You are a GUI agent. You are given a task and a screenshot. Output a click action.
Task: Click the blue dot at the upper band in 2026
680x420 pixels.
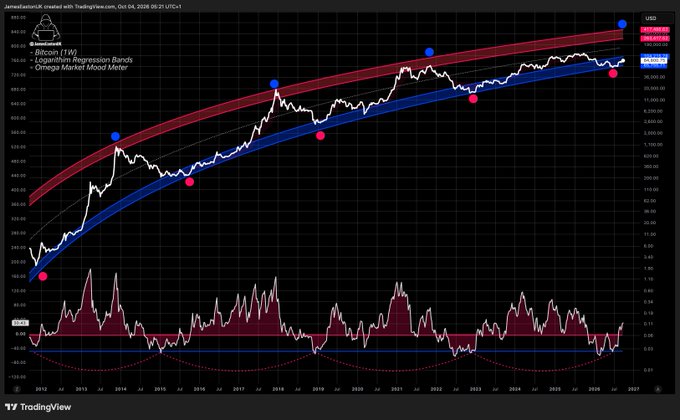pyautogui.click(x=622, y=24)
